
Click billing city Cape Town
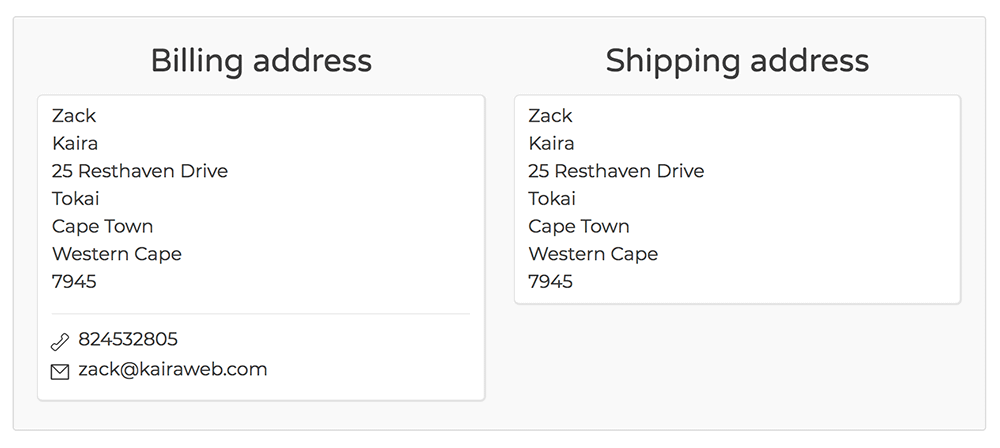pos(103,227)
